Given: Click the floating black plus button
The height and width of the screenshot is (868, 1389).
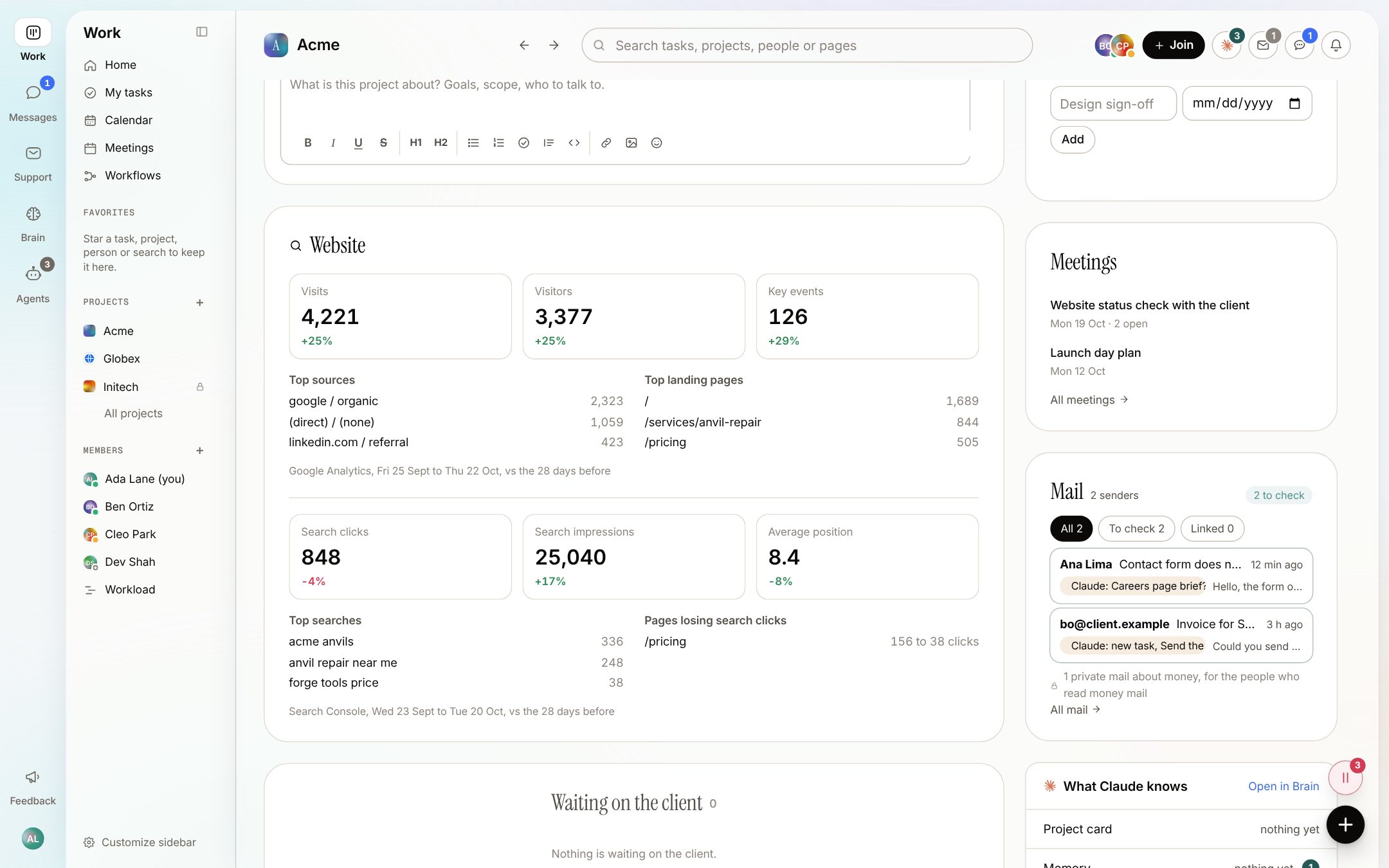Looking at the screenshot, I should pos(1345,825).
